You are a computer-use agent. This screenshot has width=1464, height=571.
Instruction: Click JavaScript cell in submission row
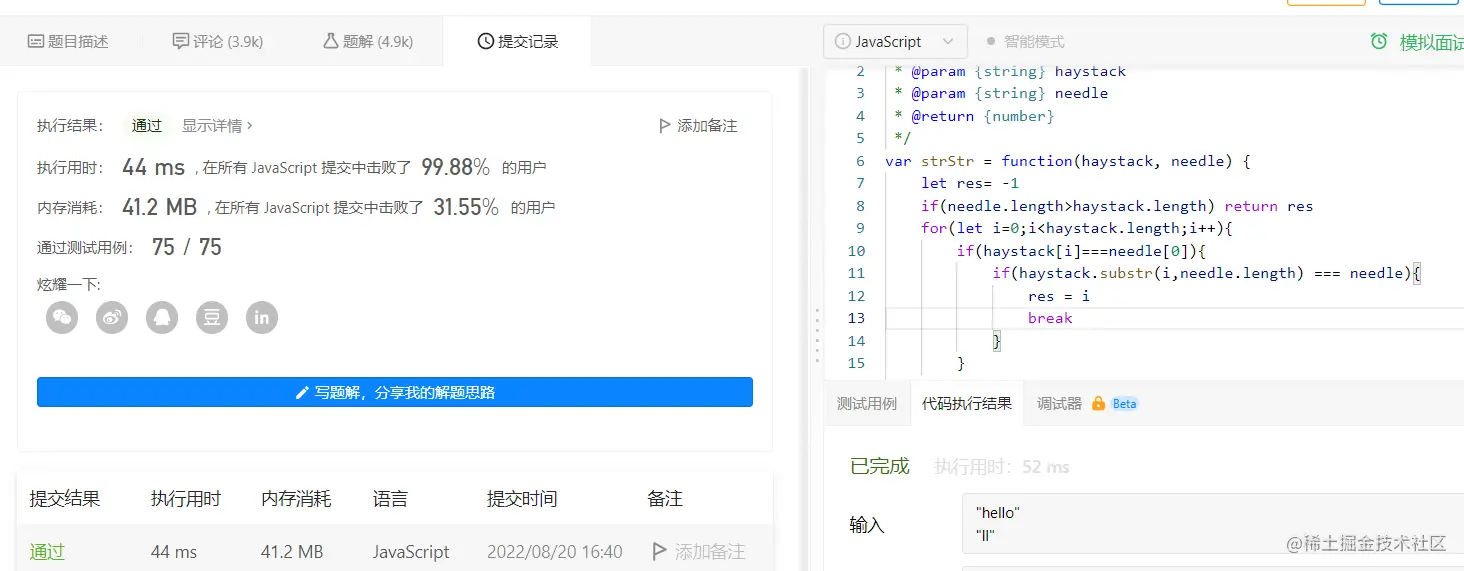click(411, 551)
